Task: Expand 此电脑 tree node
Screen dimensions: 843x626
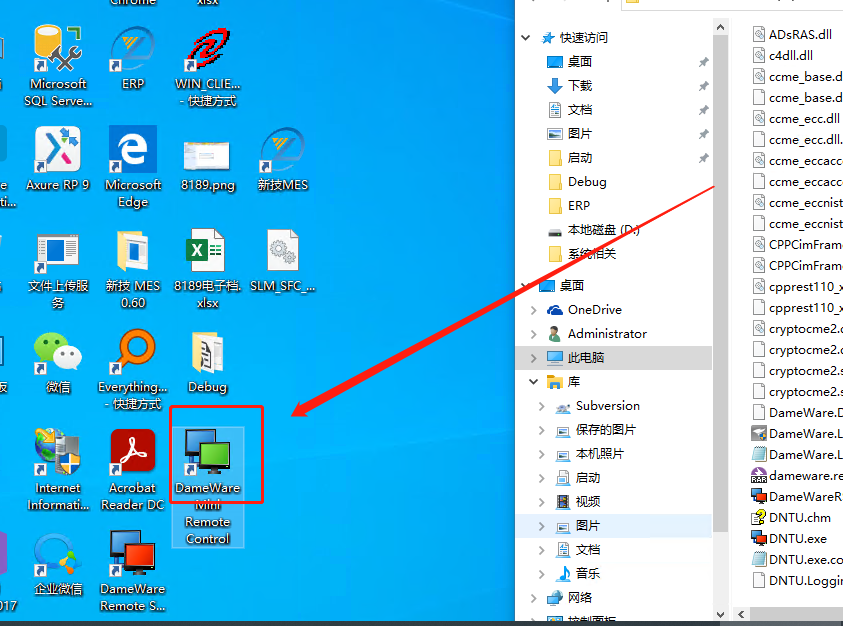Action: [x=533, y=358]
